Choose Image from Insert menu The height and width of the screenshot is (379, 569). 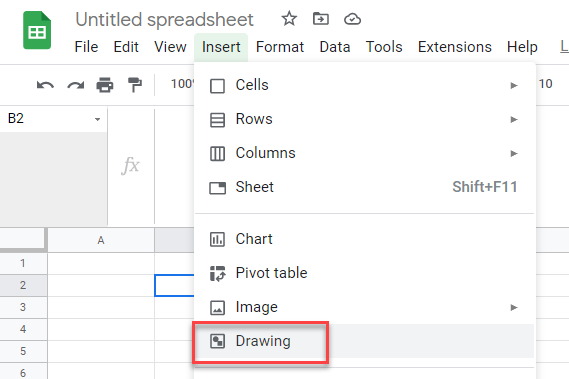364,307
